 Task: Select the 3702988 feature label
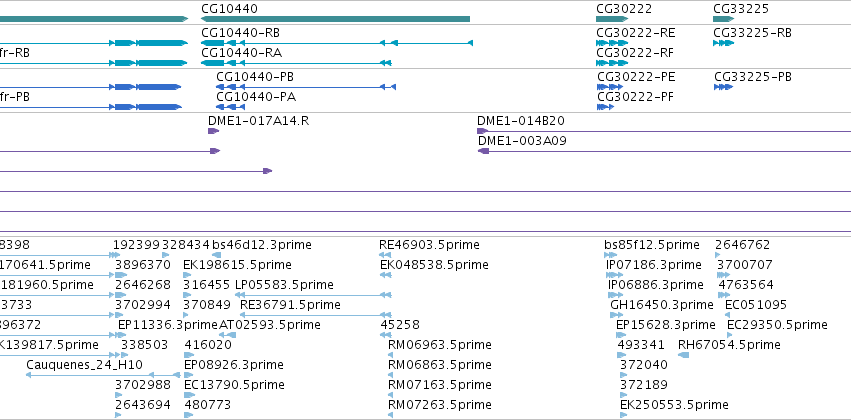click(143, 385)
